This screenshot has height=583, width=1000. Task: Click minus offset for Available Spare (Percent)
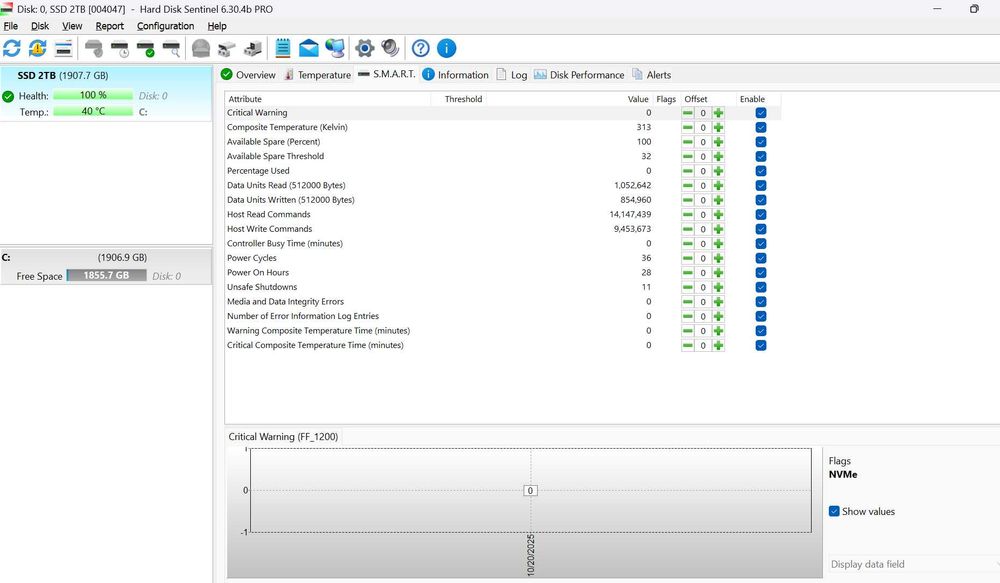pyautogui.click(x=688, y=142)
